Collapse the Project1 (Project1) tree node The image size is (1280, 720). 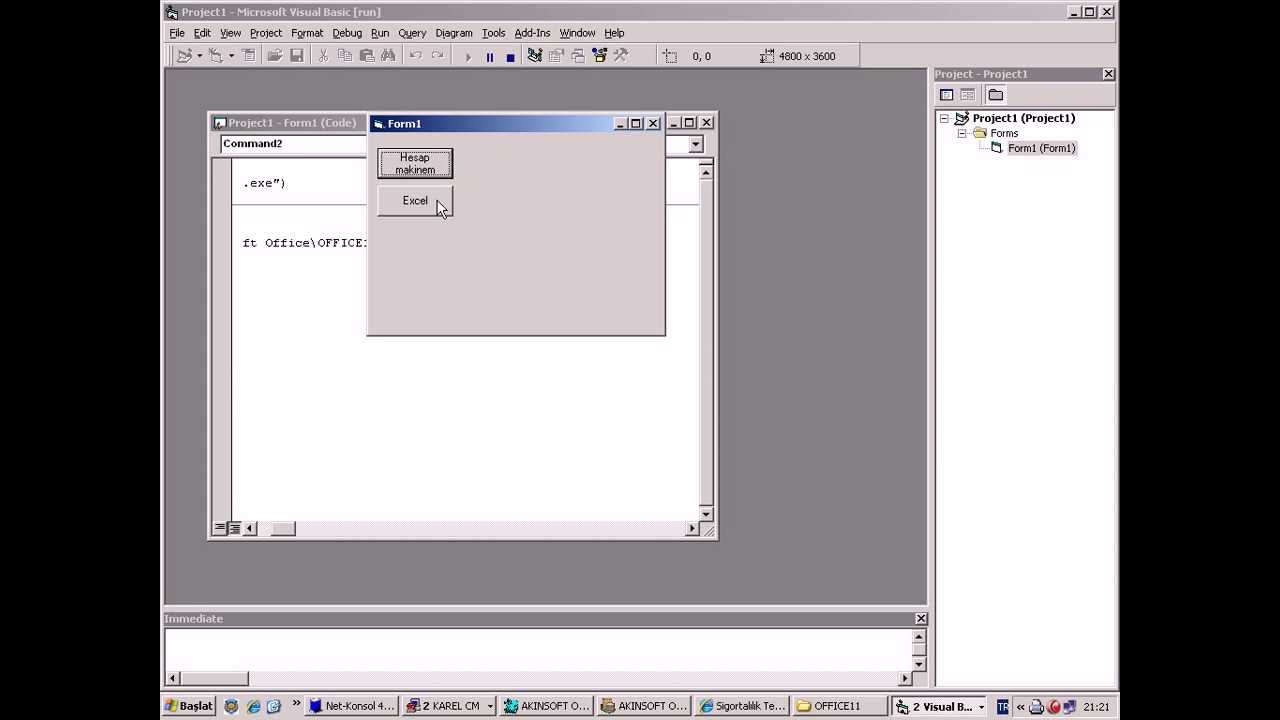(x=944, y=118)
